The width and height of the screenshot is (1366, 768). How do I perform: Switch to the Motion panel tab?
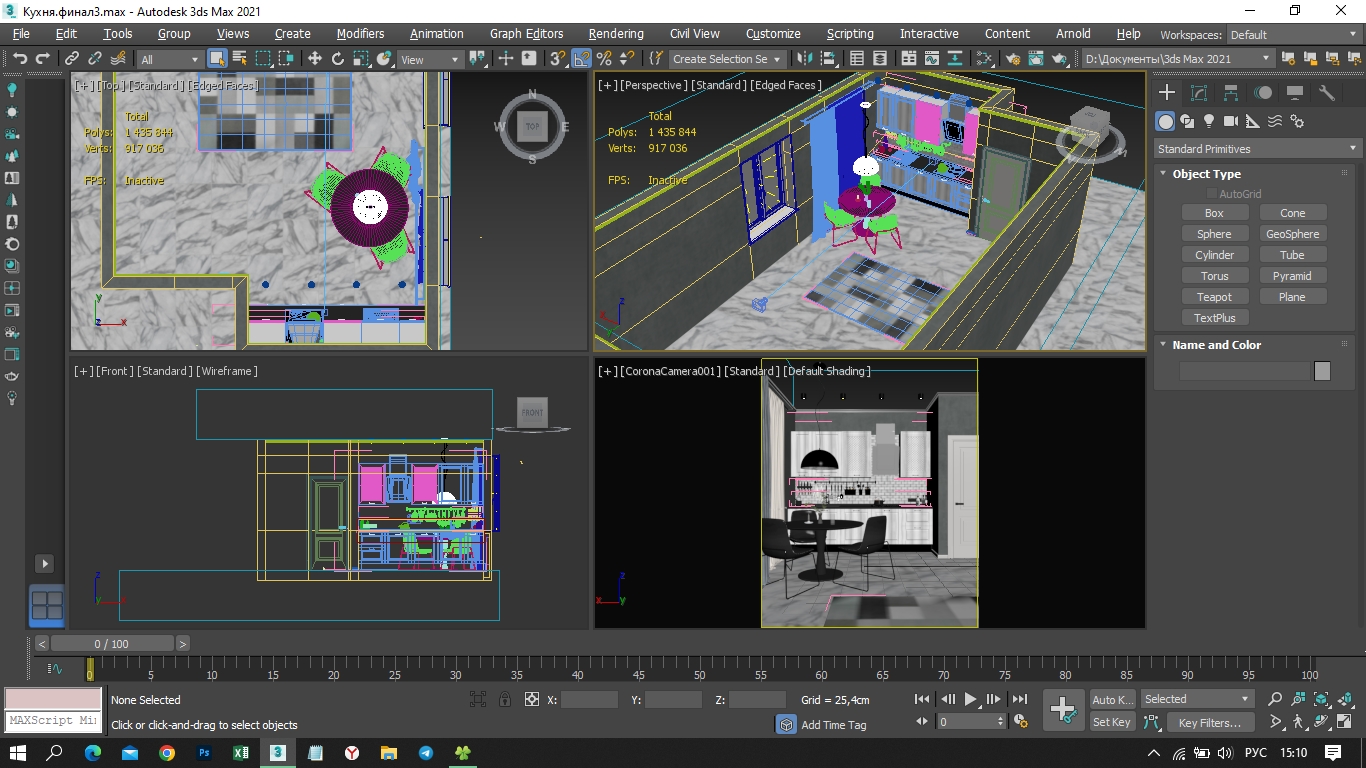1263,93
